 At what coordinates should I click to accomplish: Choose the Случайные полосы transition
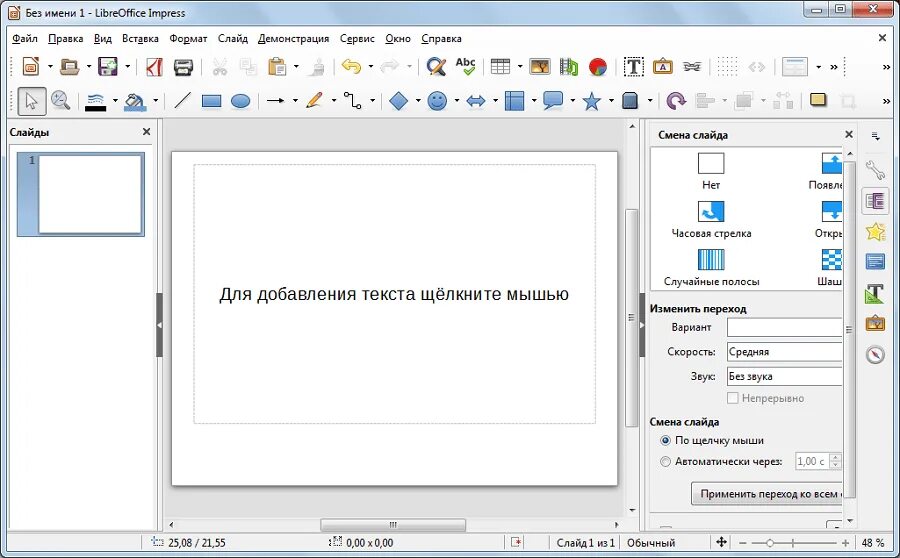[x=711, y=268]
